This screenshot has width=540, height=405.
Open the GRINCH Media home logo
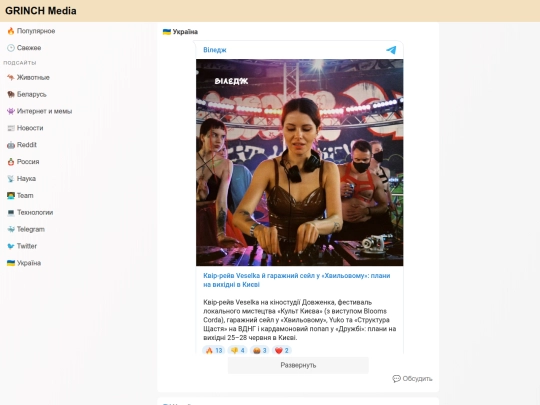(41, 11)
